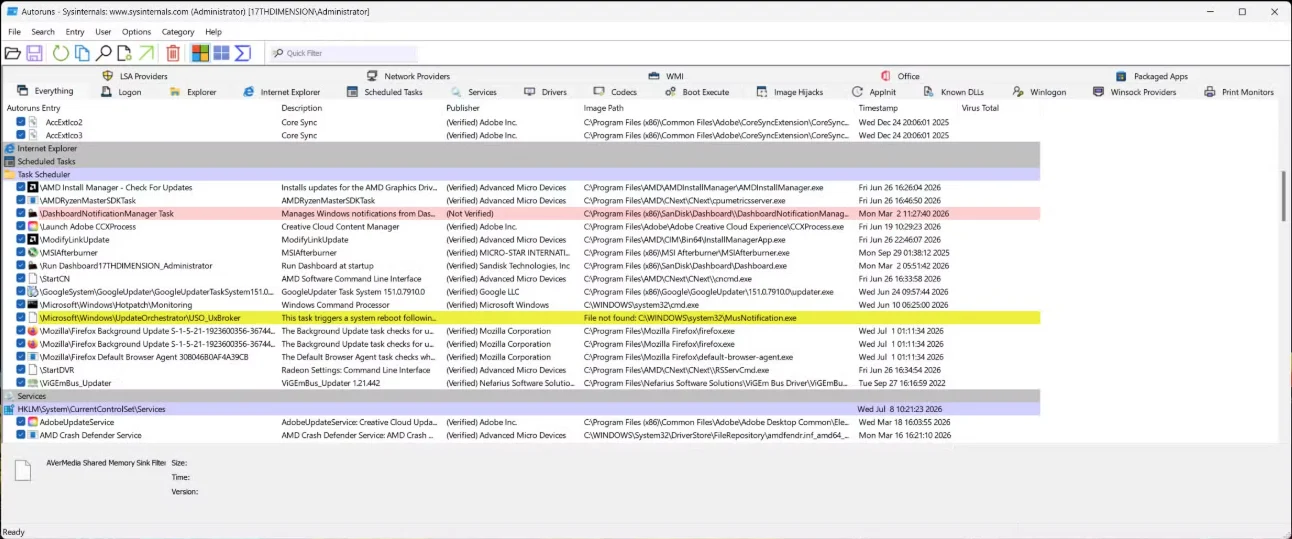Click the AMD icon beside AMD Install Manager entry

(33, 187)
